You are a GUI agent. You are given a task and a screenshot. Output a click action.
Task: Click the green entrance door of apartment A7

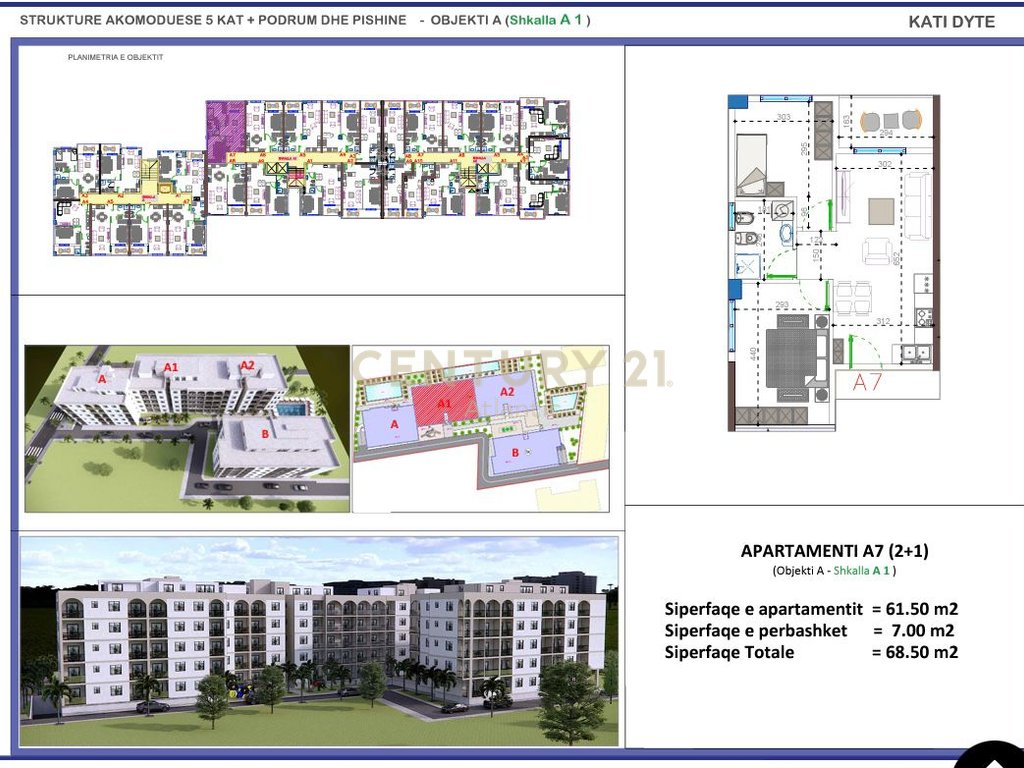pyautogui.click(x=852, y=350)
